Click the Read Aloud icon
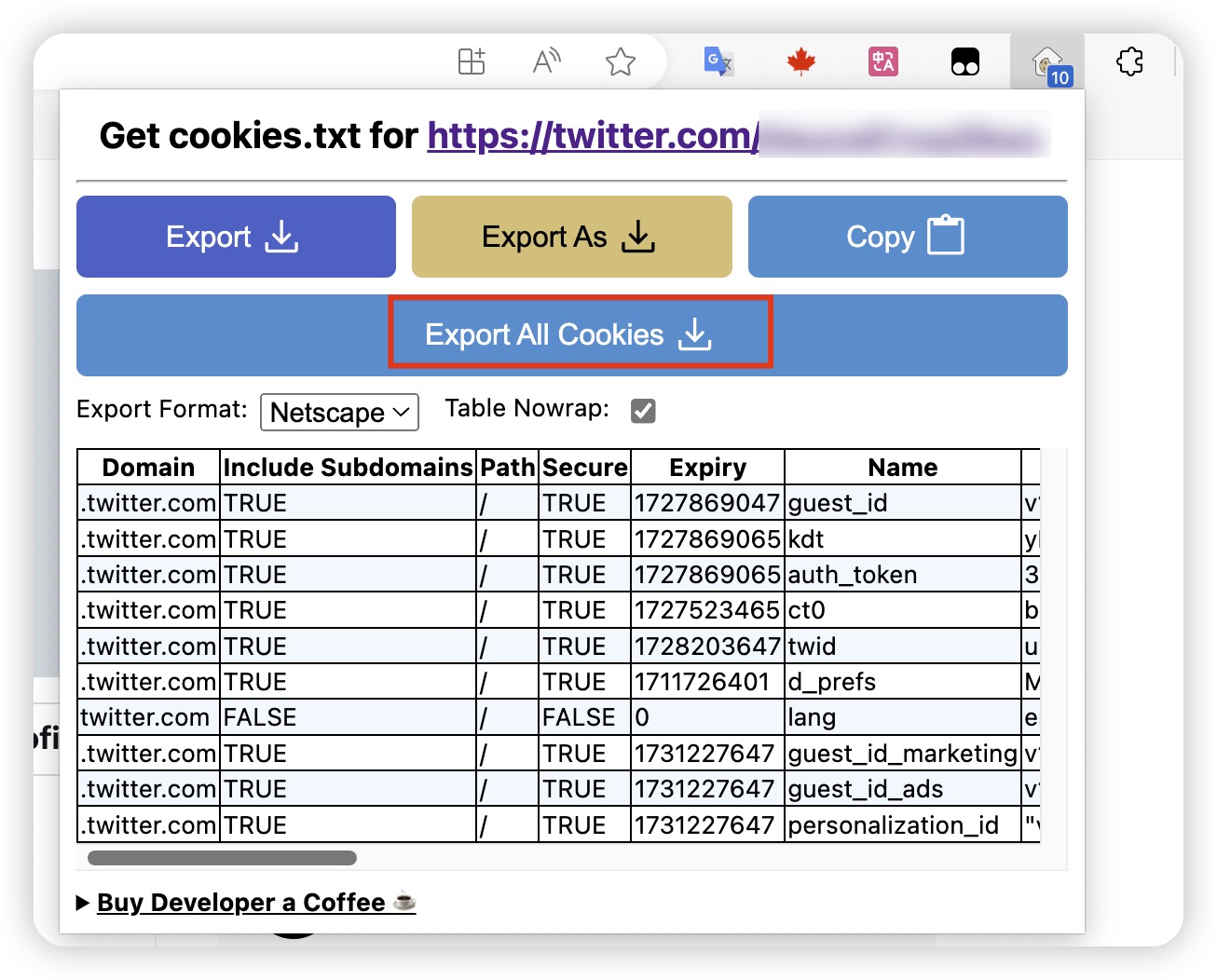This screenshot has width=1217, height=980. coord(546,61)
